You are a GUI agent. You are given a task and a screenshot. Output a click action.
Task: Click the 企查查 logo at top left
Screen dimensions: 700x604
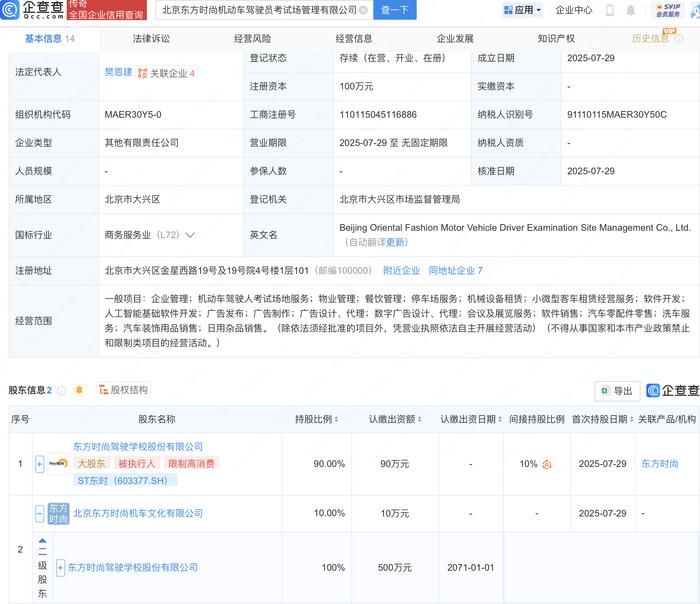[32, 9]
